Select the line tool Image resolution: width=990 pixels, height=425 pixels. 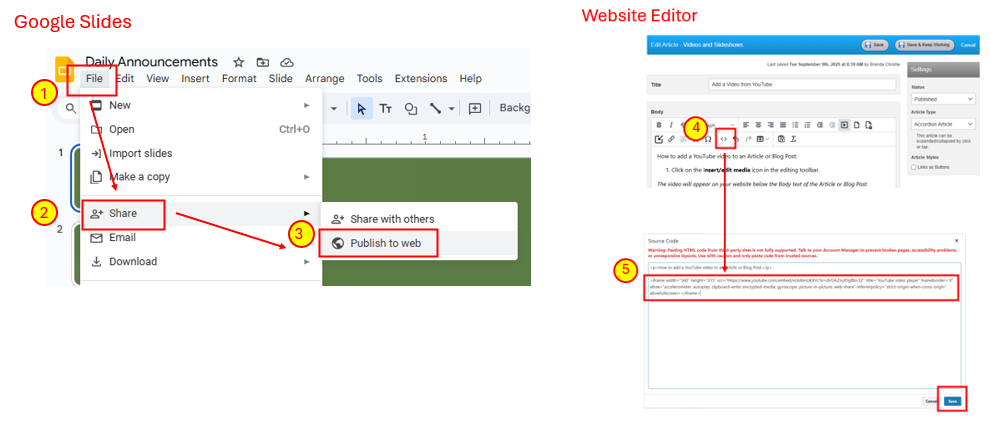tap(435, 109)
